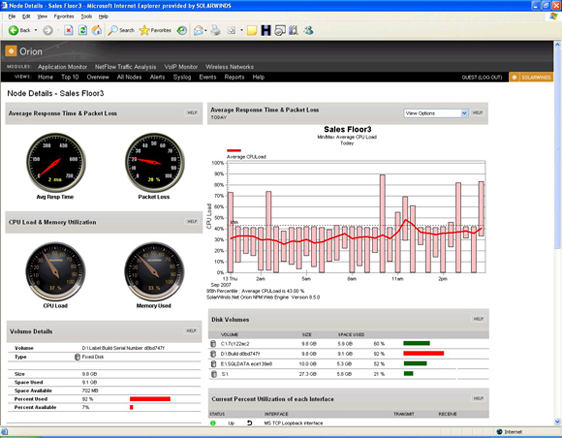Open the View Options dropdown
The width and height of the screenshot is (562, 438).
(x=436, y=113)
